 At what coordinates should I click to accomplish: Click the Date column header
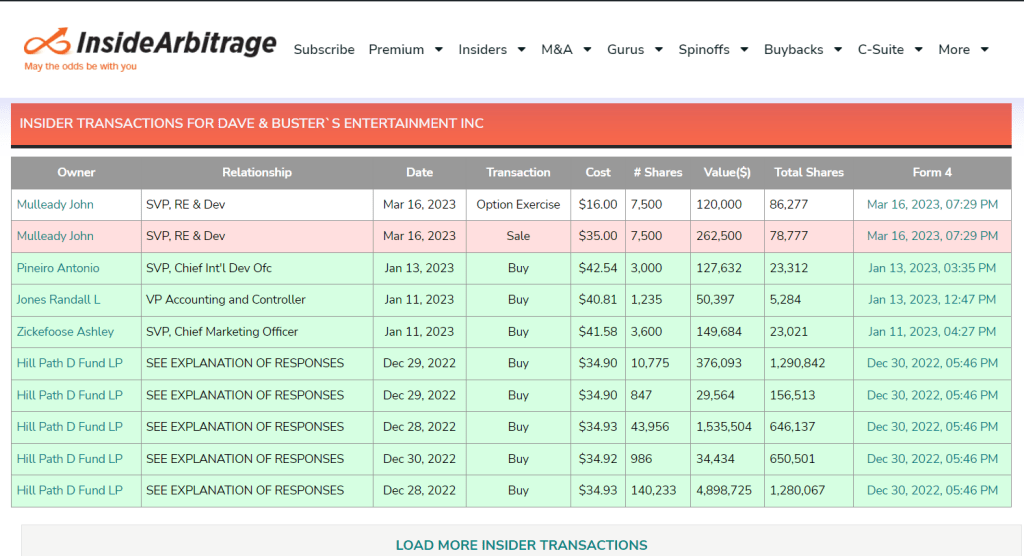pyautogui.click(x=419, y=172)
